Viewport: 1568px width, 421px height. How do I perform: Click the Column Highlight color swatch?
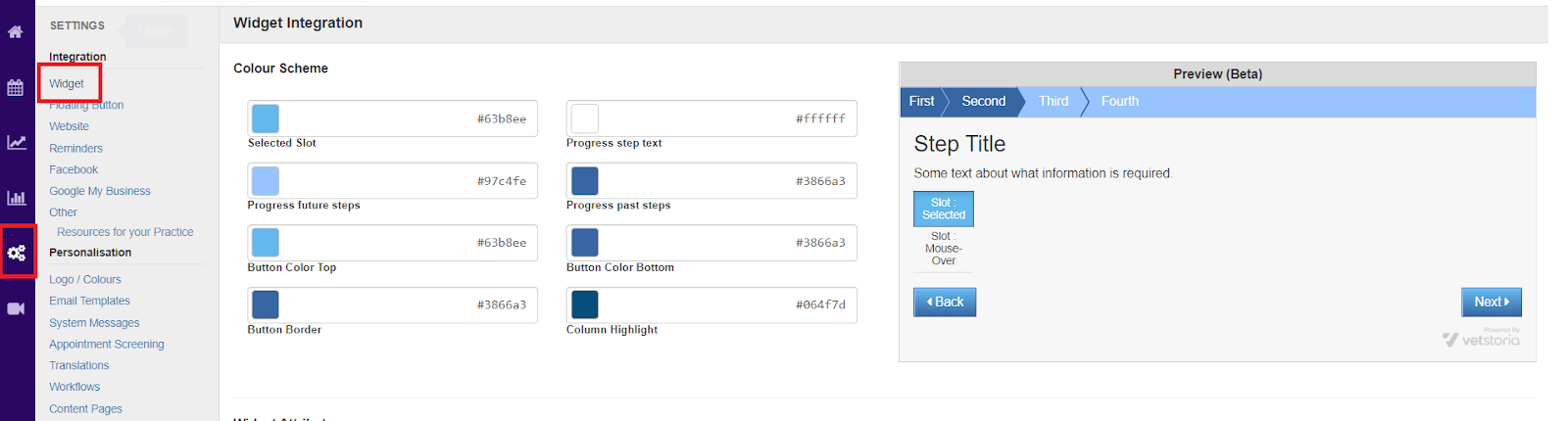584,304
